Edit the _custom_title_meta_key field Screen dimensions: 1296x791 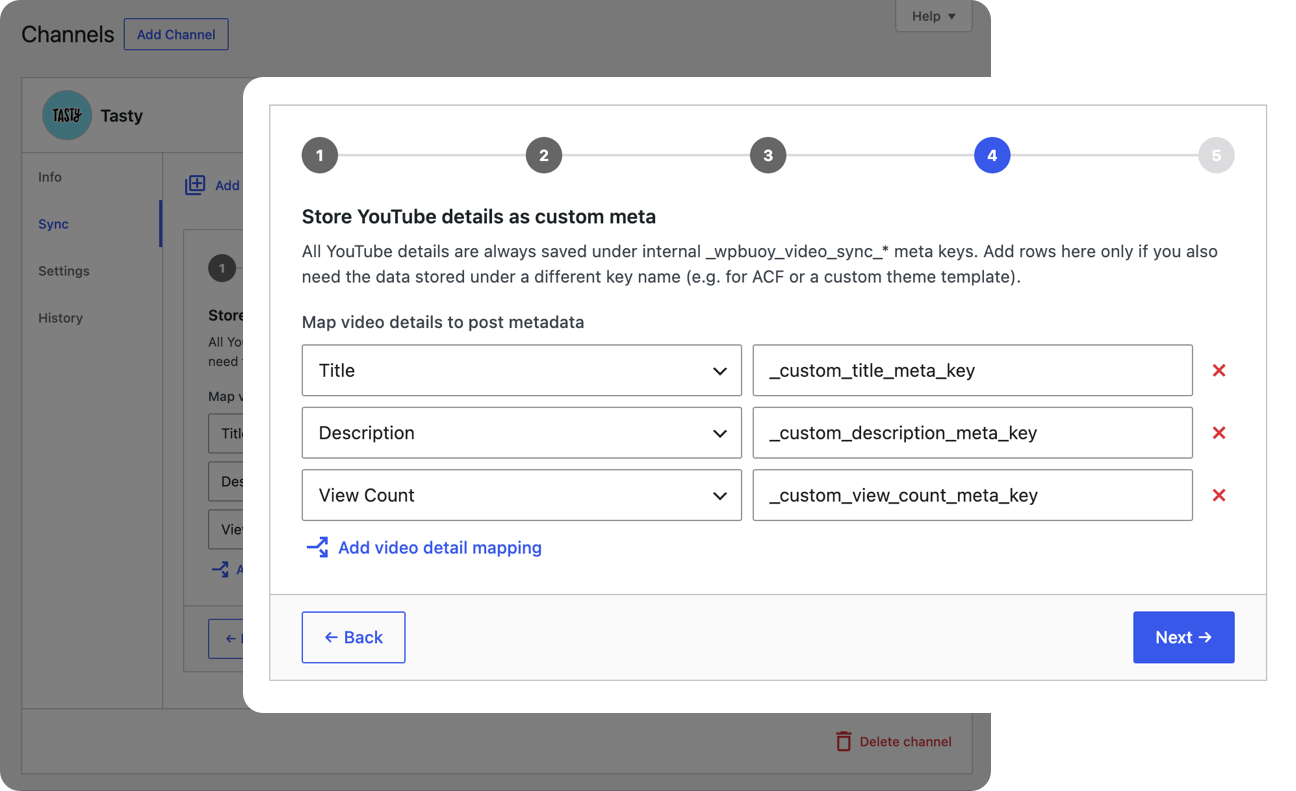(973, 370)
